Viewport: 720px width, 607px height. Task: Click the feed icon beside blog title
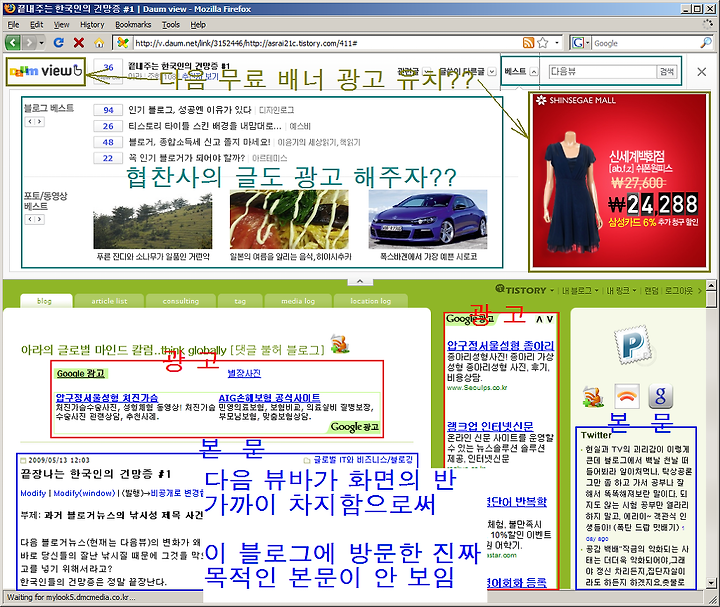pos(340,344)
